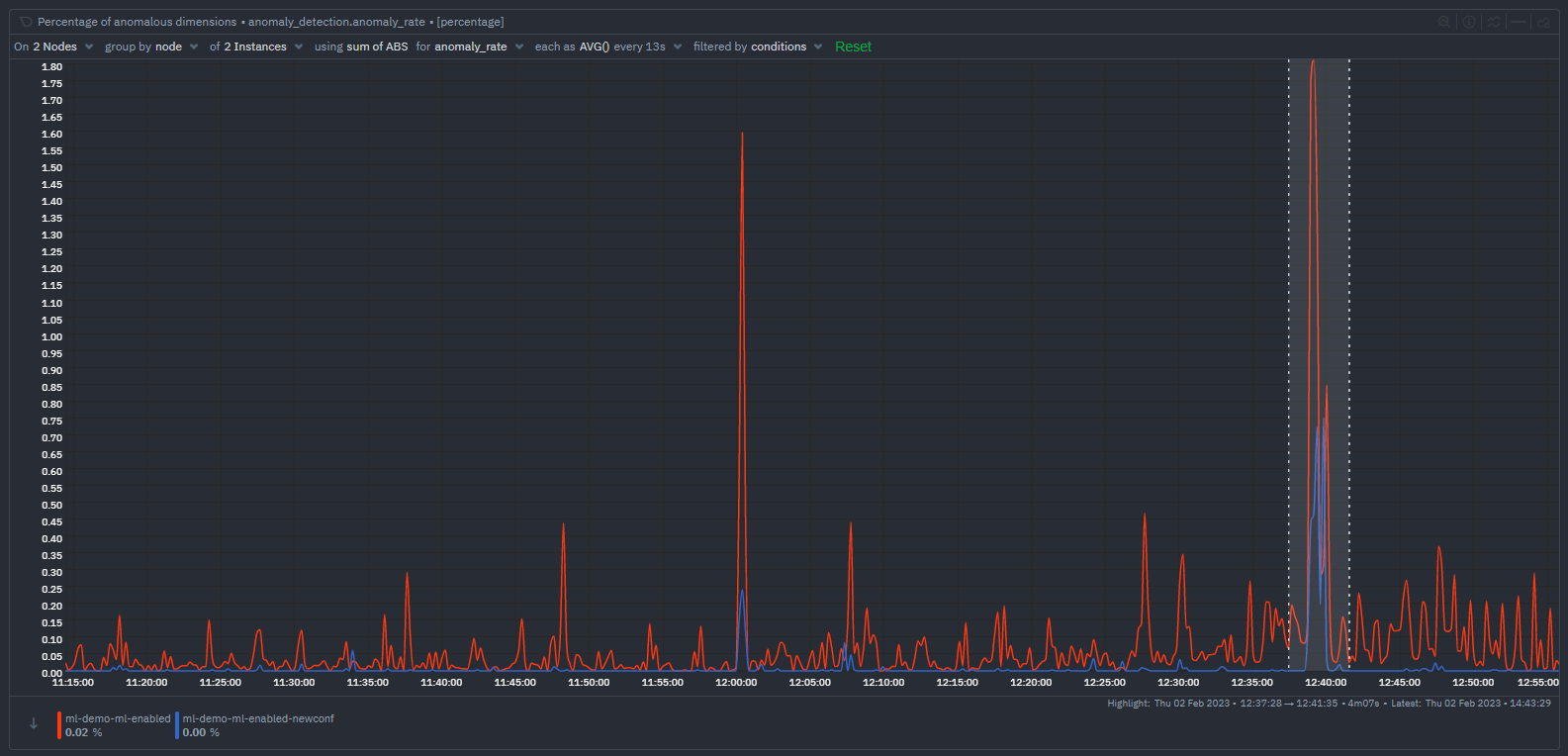Open the 2 Instances dropdown
Image resolution: width=1568 pixels, height=756 pixels.
pyautogui.click(x=256, y=47)
